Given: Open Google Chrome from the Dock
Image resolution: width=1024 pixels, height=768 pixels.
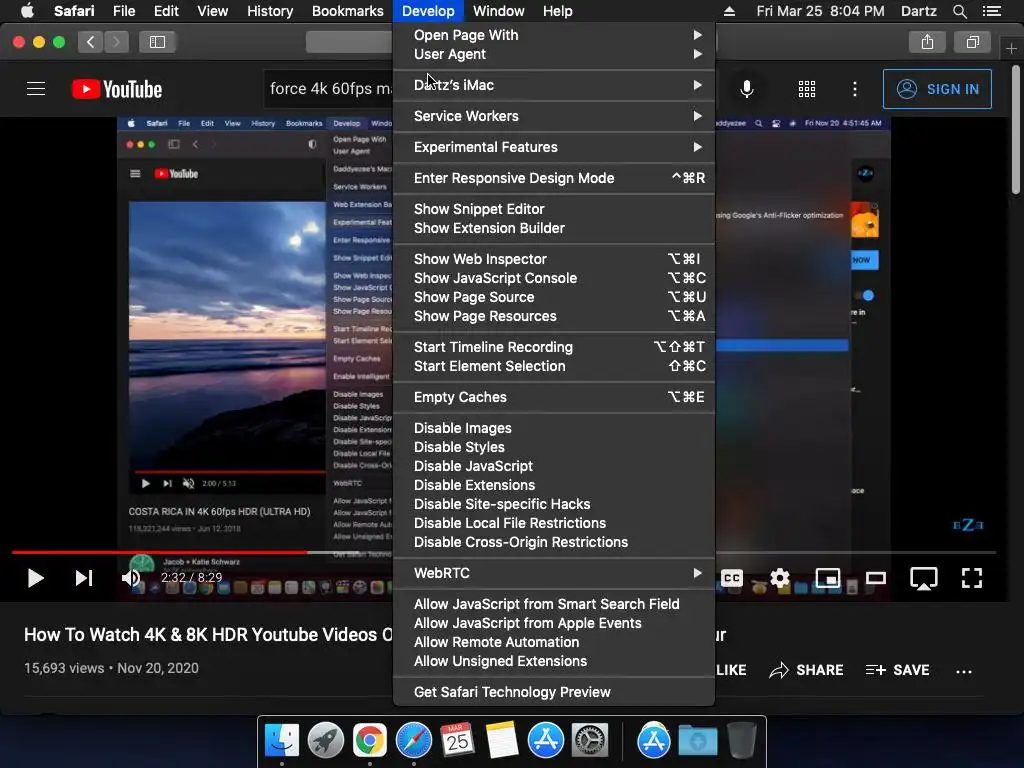Looking at the screenshot, I should pos(370,740).
